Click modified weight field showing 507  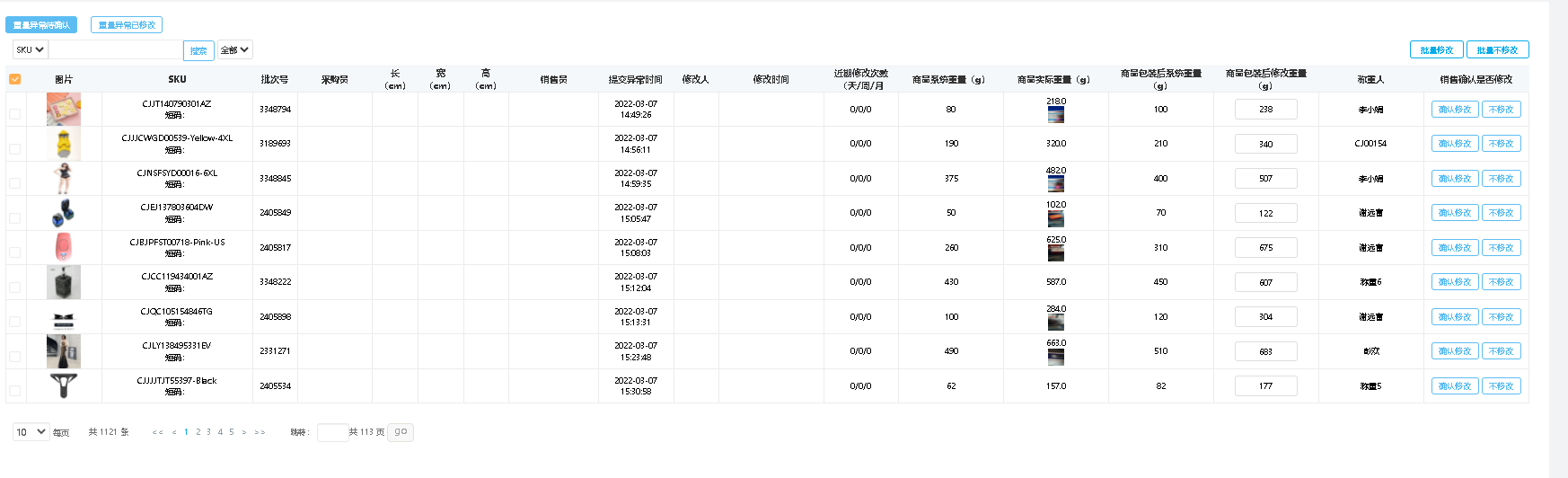click(1265, 178)
